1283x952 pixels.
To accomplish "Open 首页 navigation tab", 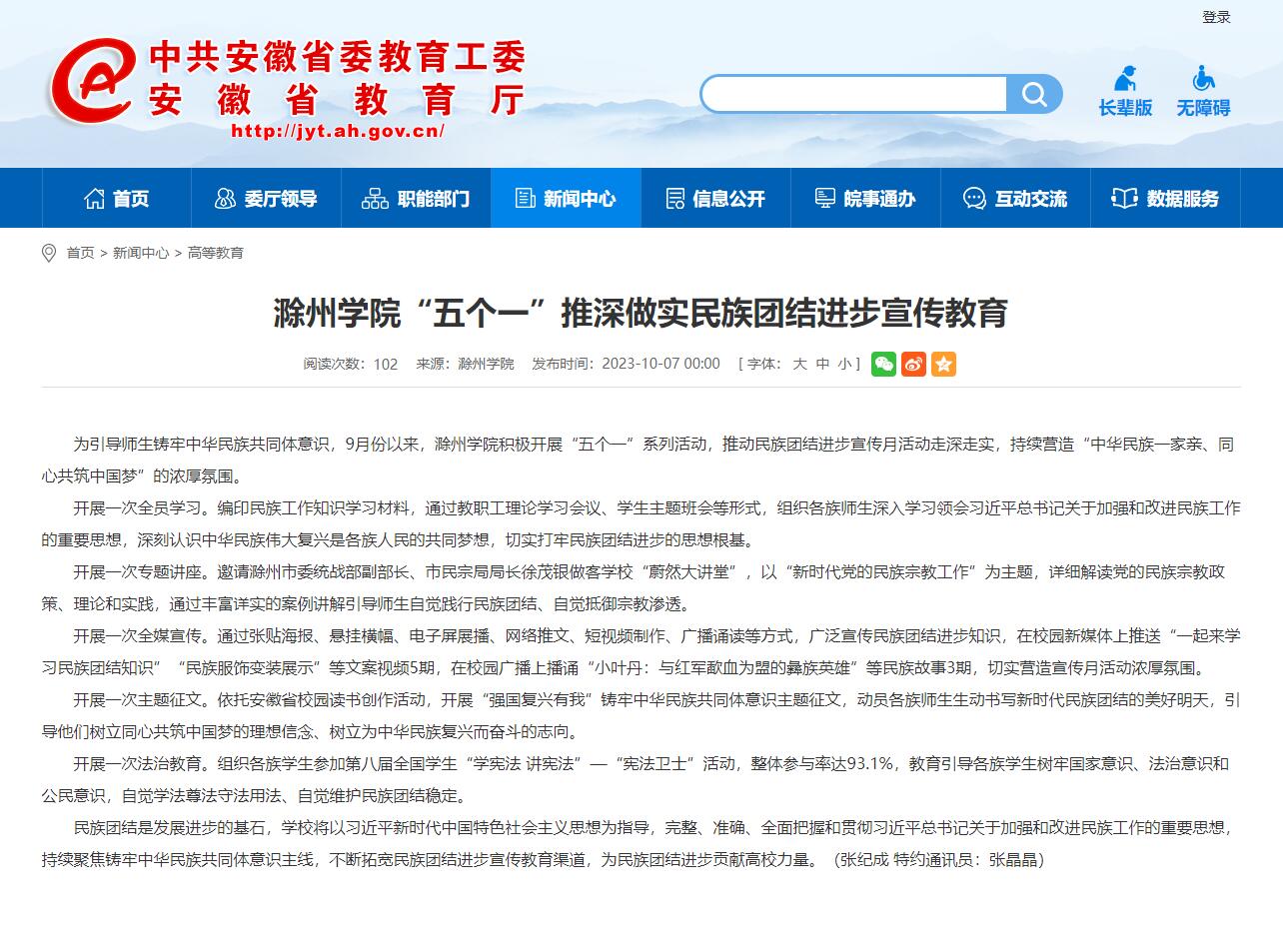I will click(116, 198).
